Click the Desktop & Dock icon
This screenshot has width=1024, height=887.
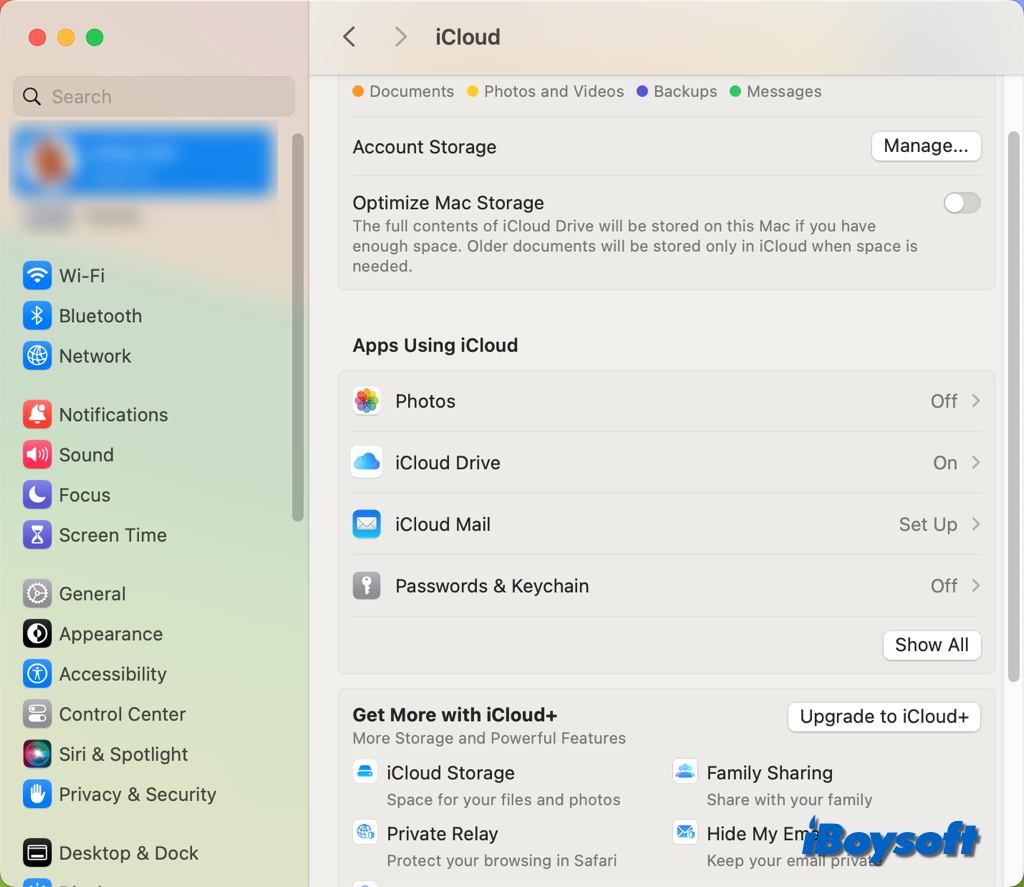[x=37, y=853]
